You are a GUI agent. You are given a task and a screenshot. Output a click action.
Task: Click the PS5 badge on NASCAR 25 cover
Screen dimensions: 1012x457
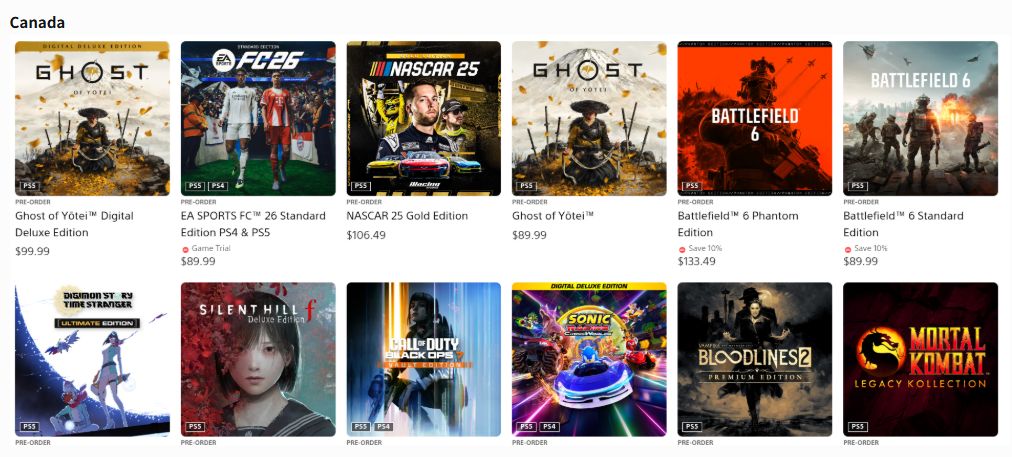361,186
